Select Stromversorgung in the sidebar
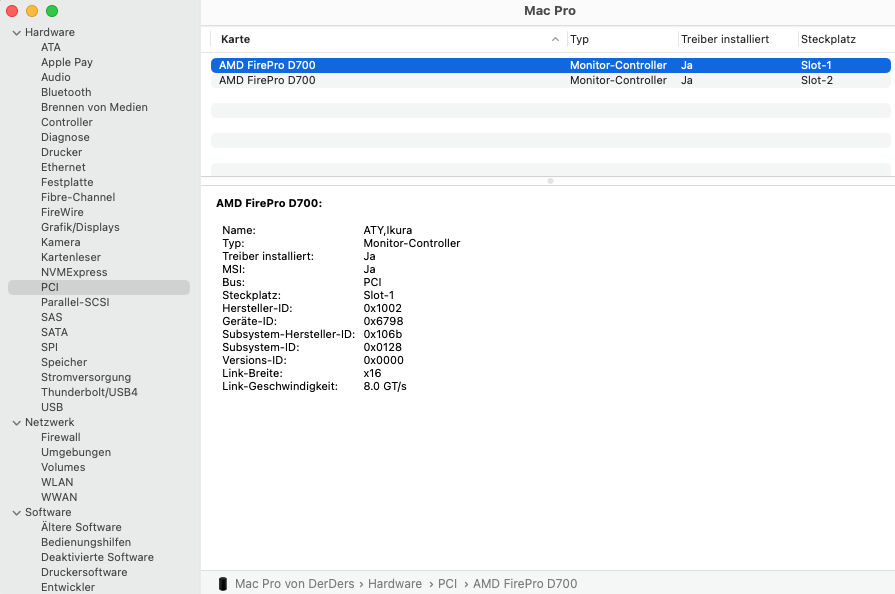Image resolution: width=895 pixels, height=594 pixels. [x=86, y=377]
